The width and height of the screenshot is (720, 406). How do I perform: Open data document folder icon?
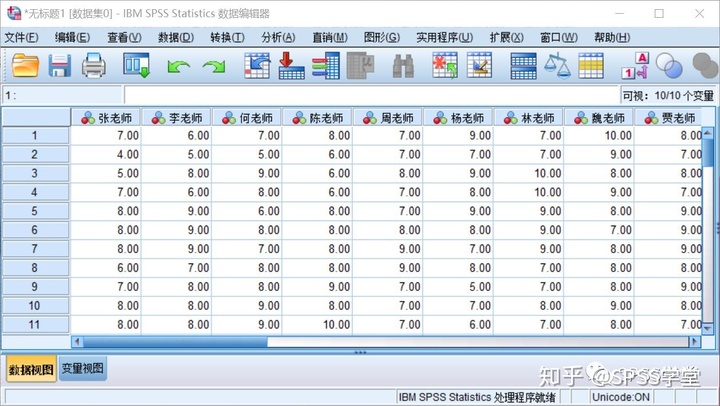coord(25,65)
